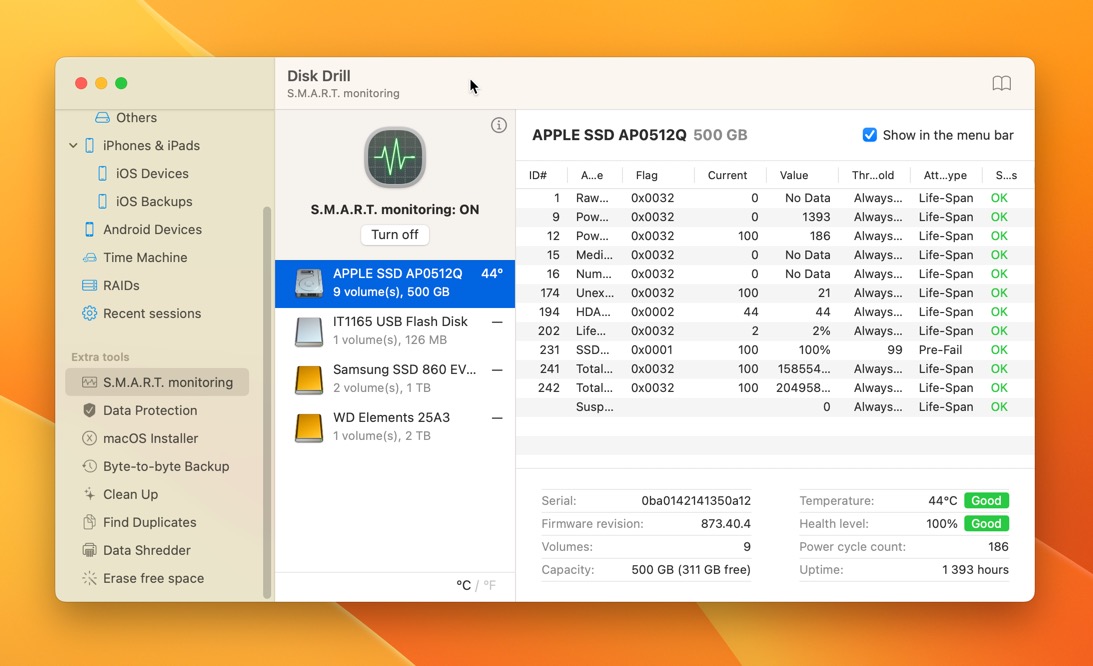Click capacity value 500 GB (311 GB free)
This screenshot has height=666, width=1093.
691,570
